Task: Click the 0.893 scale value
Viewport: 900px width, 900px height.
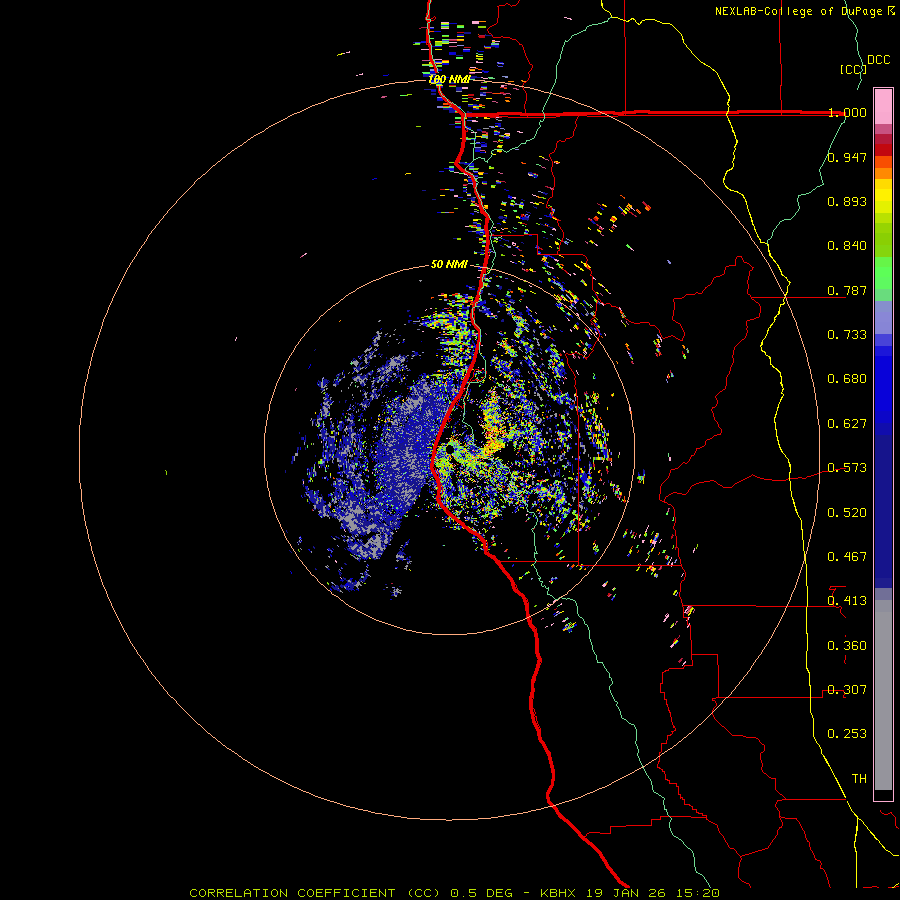Action: [x=847, y=201]
